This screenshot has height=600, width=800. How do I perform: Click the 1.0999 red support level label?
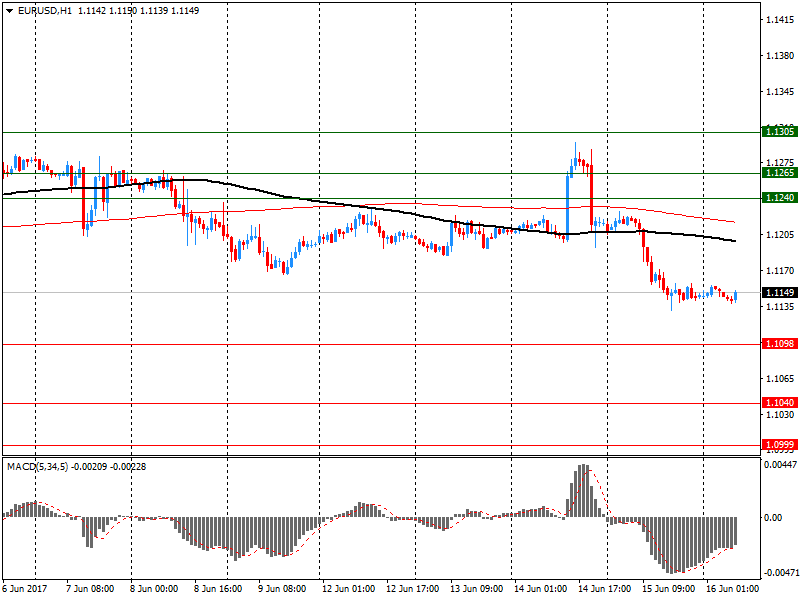[x=780, y=445]
